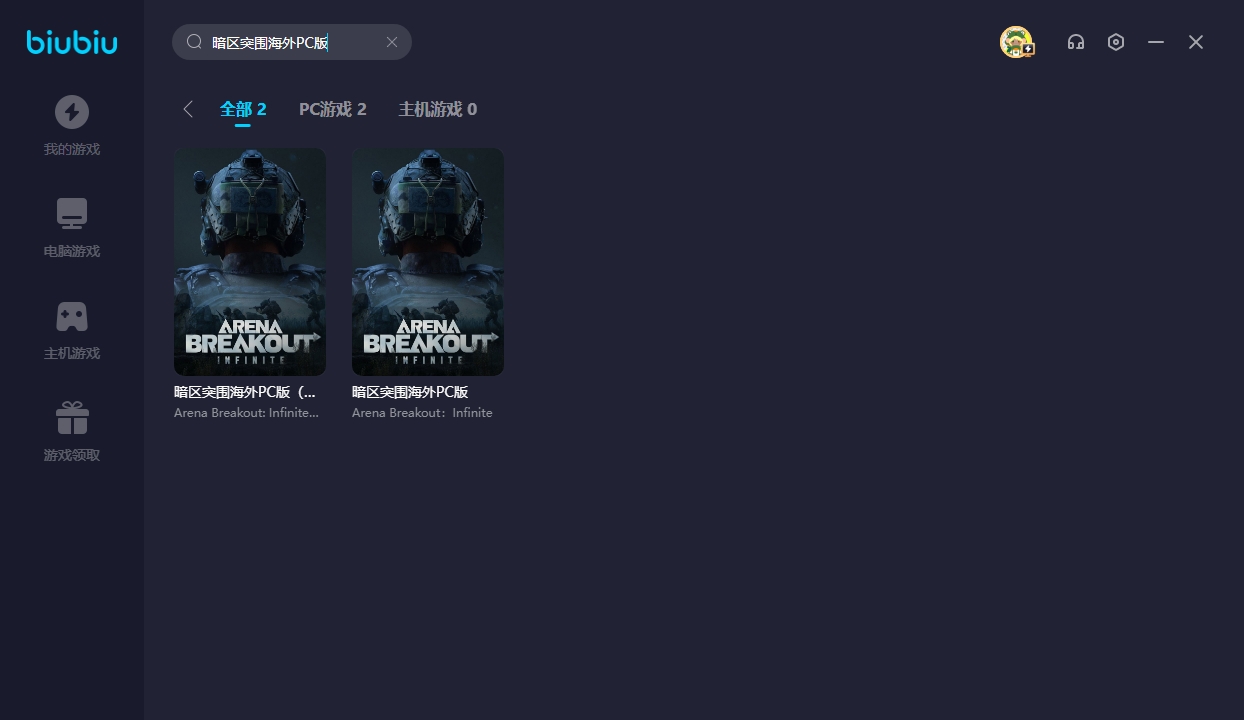The width and height of the screenshot is (1244, 720).
Task: Click first Arena Breakout Infinite cover
Action: (x=250, y=262)
